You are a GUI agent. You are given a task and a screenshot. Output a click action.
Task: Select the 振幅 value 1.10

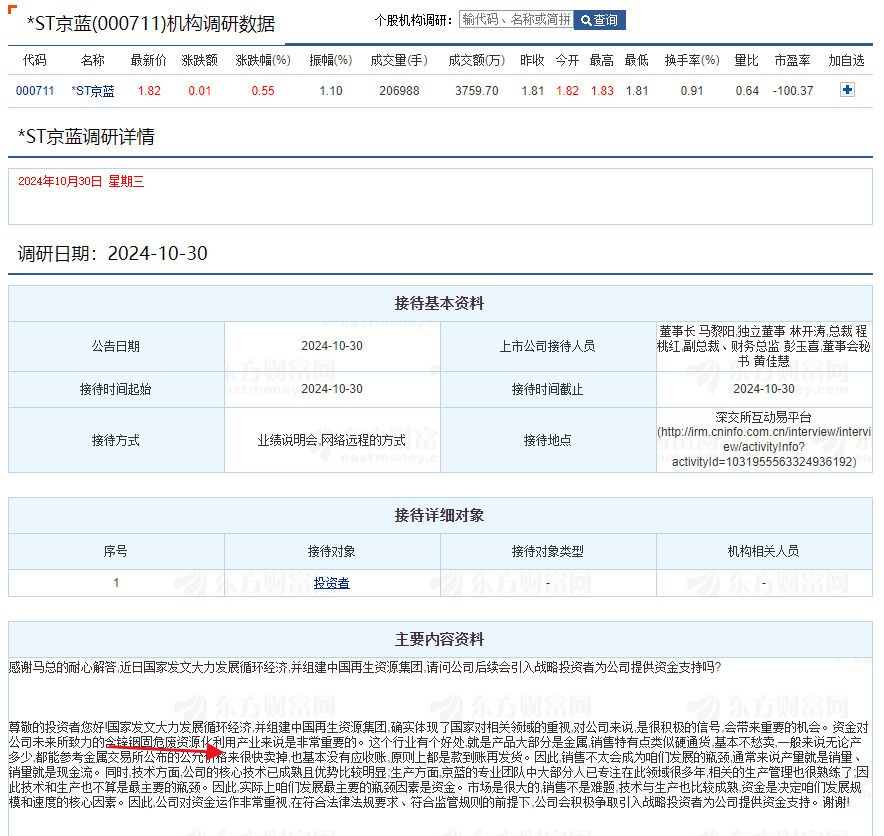(331, 91)
